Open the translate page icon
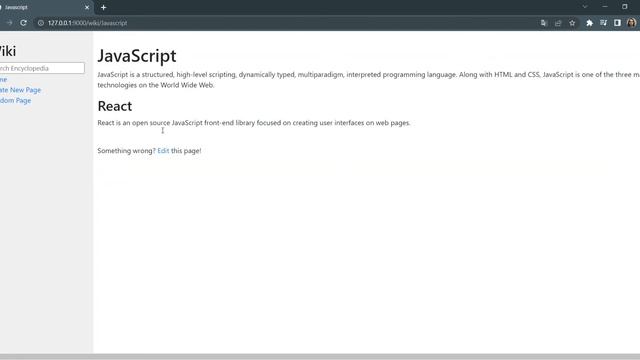 coord(544,23)
